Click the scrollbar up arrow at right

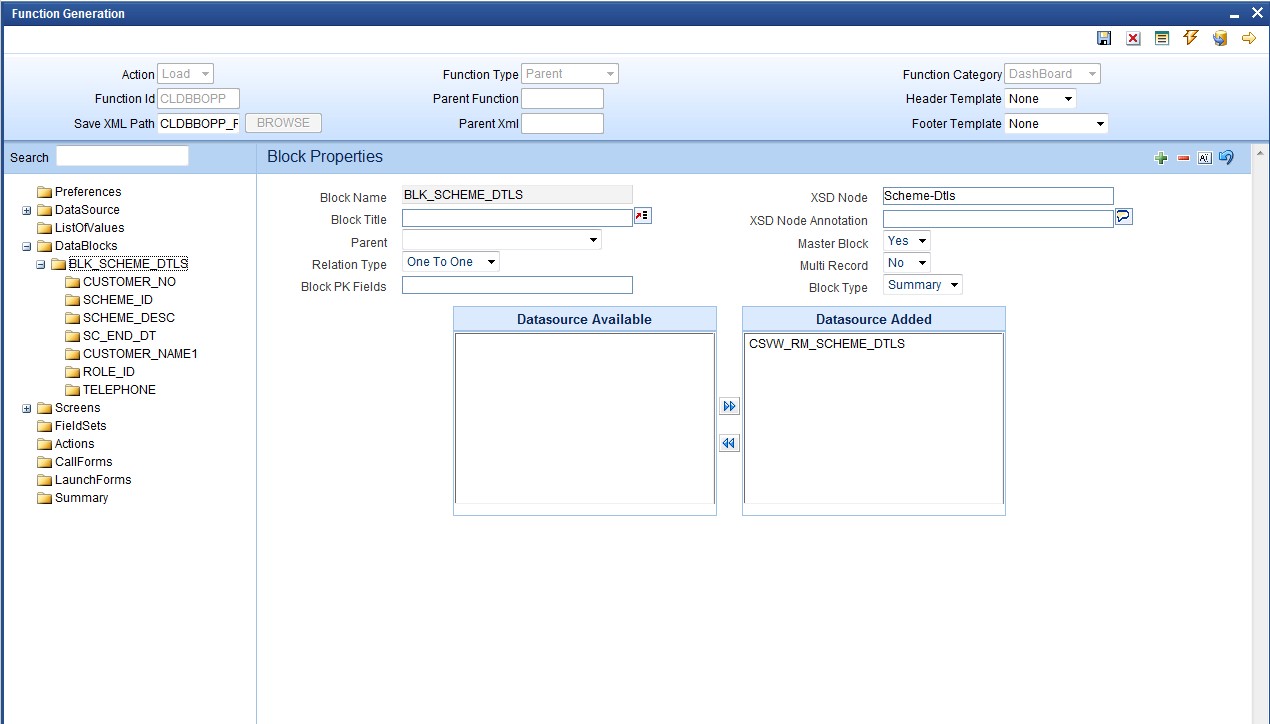1259,153
